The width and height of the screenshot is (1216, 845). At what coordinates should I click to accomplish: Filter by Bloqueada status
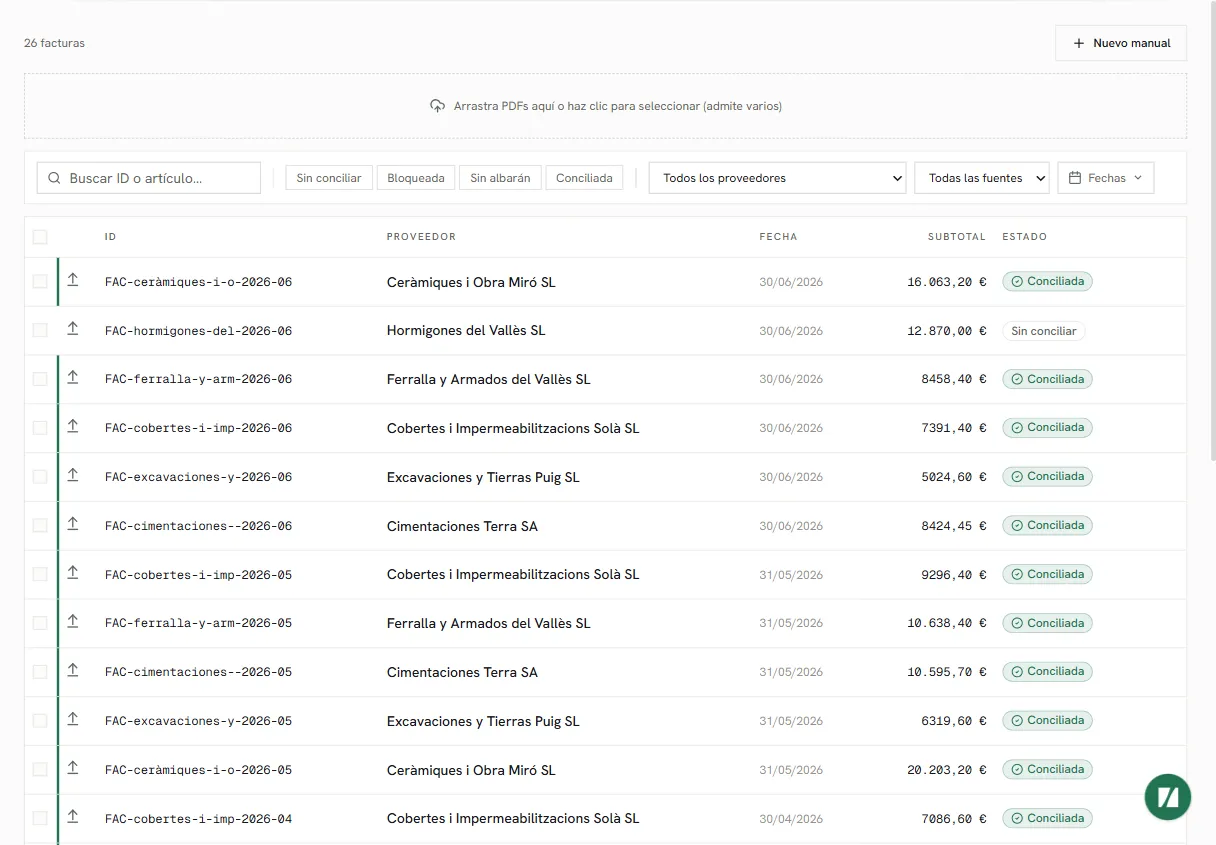[x=416, y=178]
